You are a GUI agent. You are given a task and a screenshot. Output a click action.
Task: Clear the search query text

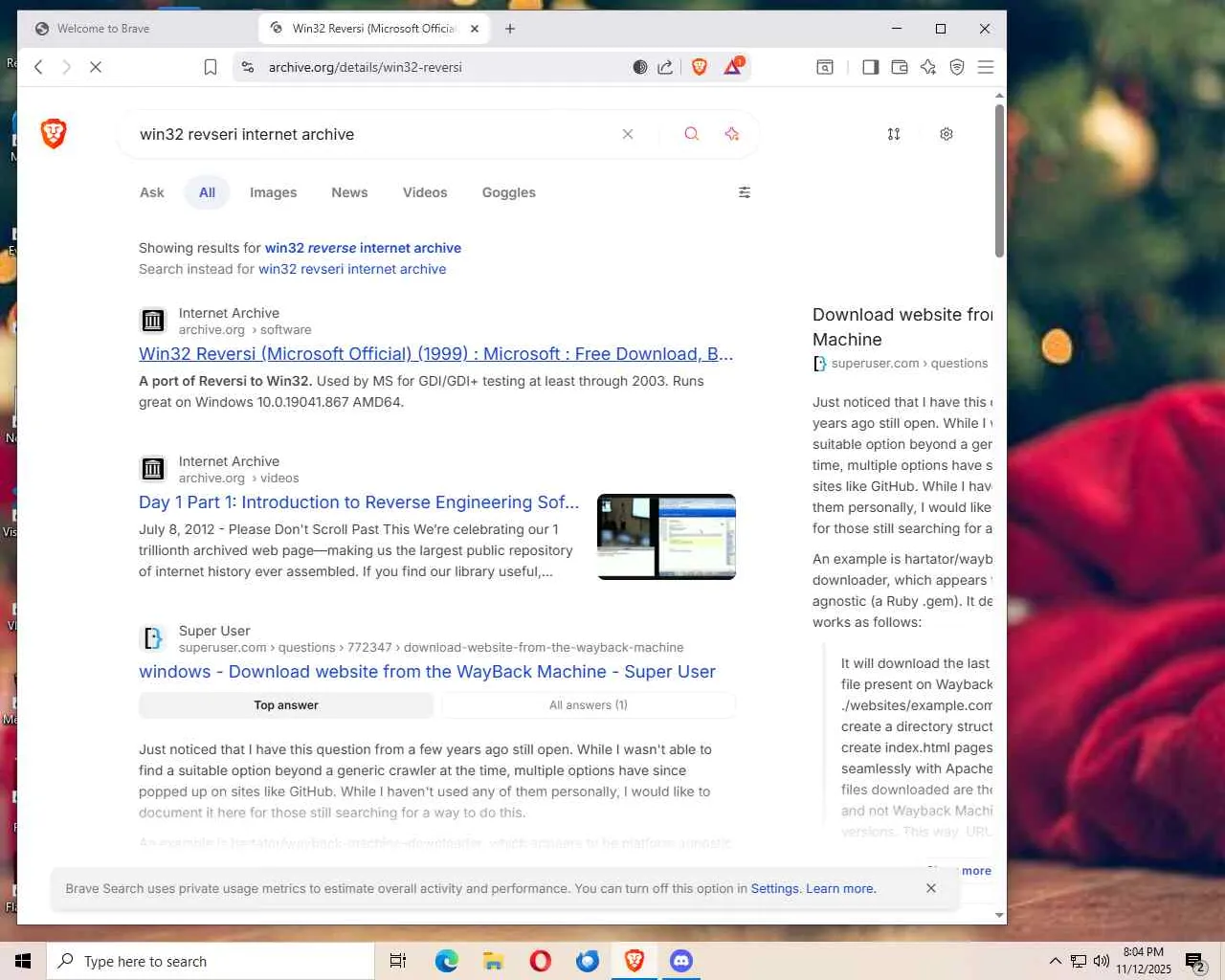tap(628, 134)
